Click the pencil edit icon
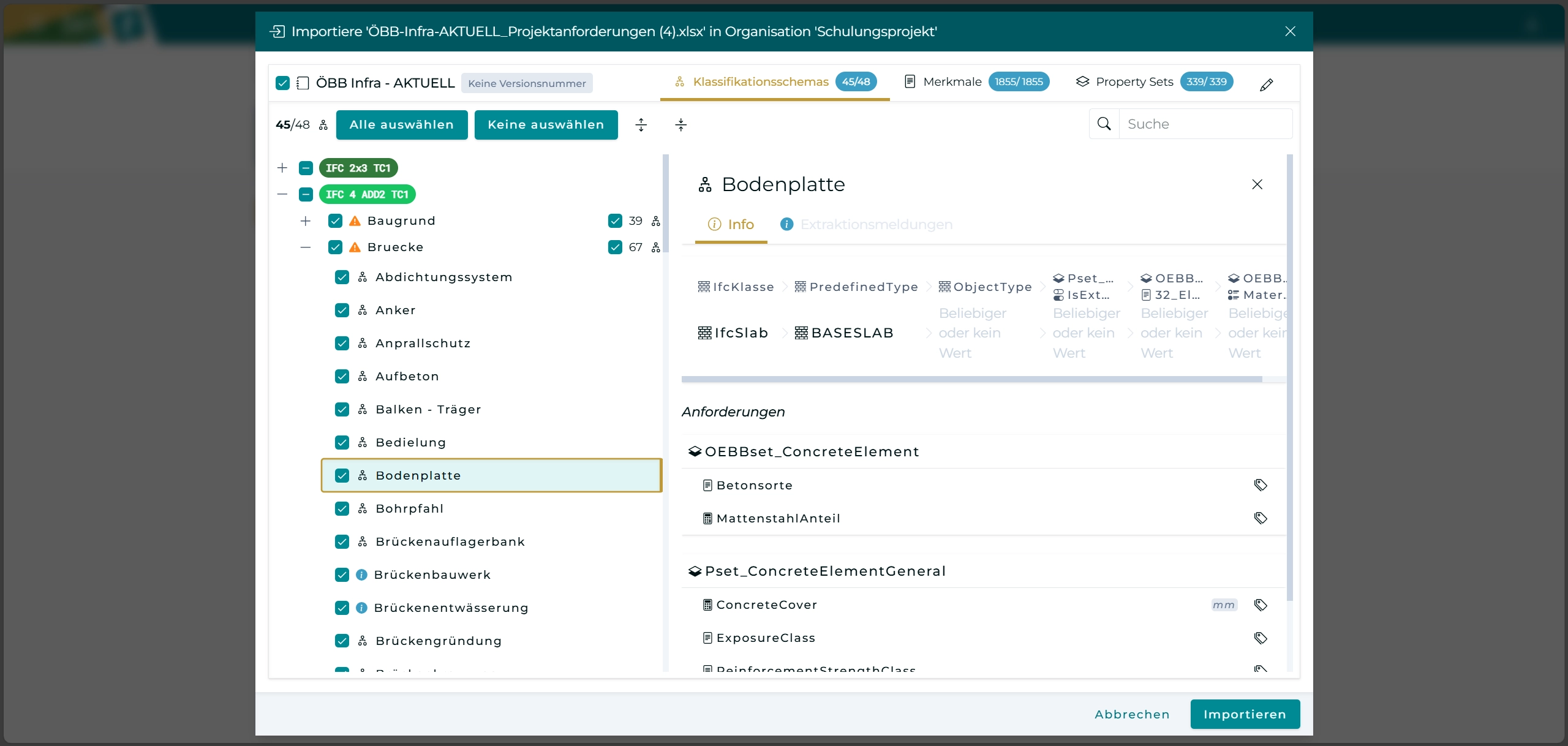1568x746 pixels. (x=1267, y=85)
